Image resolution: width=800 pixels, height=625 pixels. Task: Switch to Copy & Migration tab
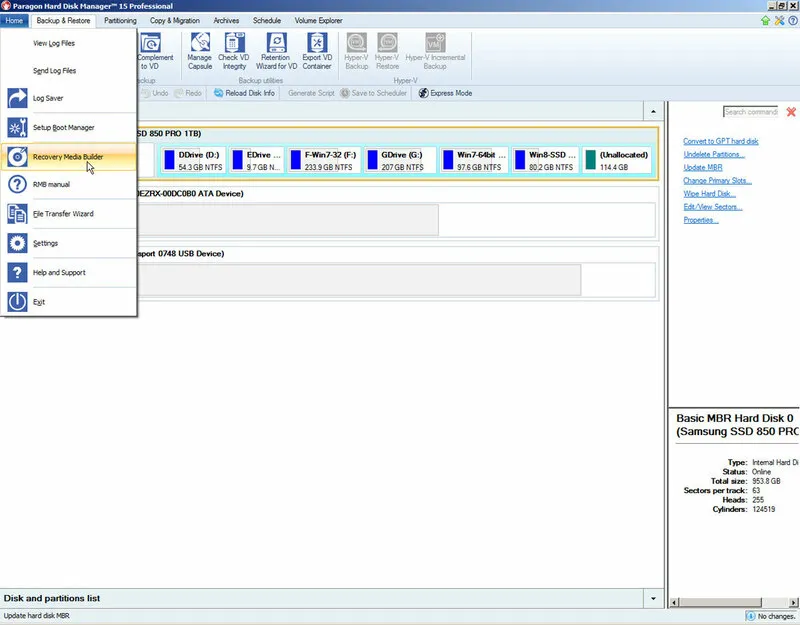174,21
